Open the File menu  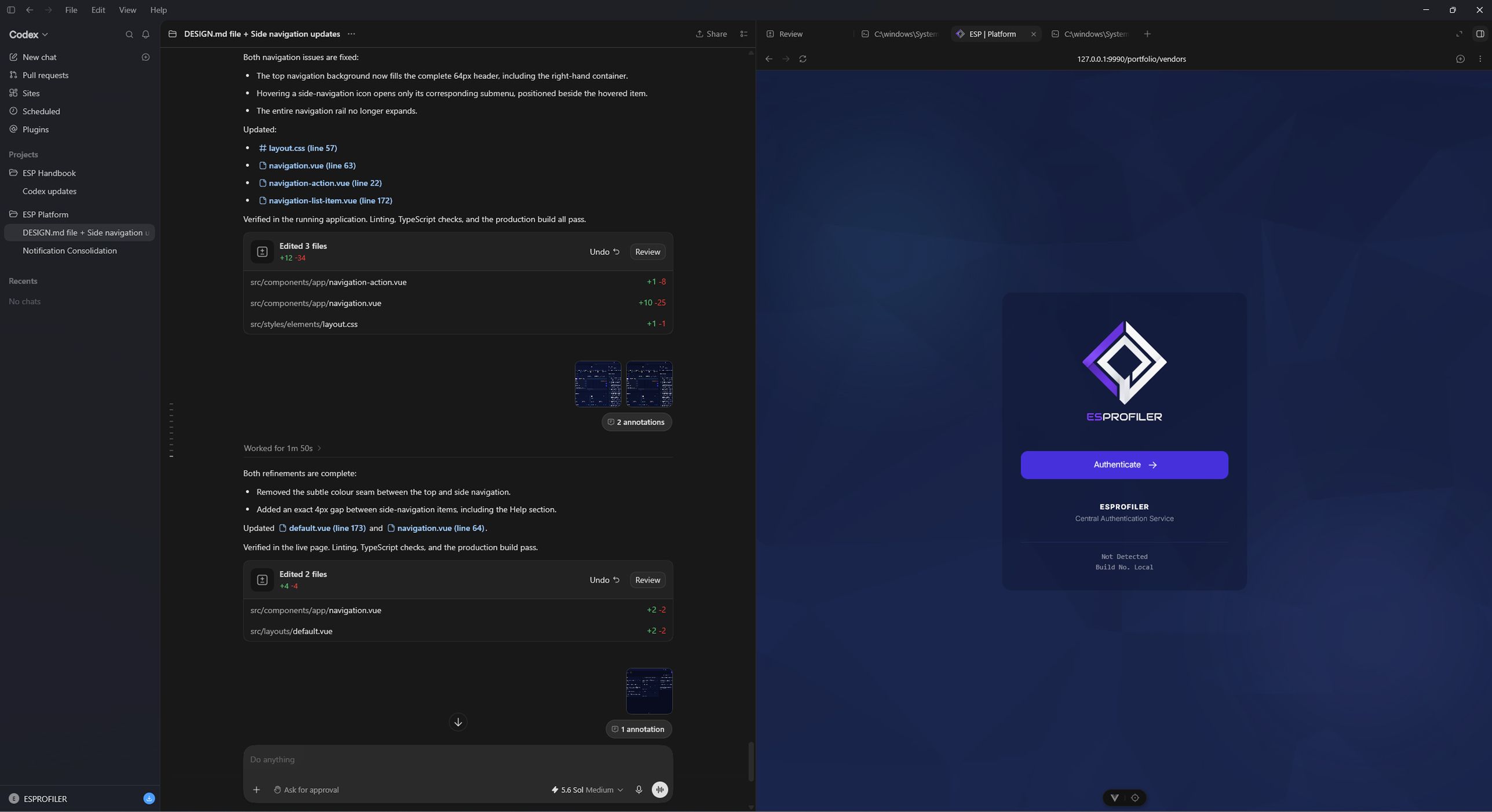click(x=71, y=10)
